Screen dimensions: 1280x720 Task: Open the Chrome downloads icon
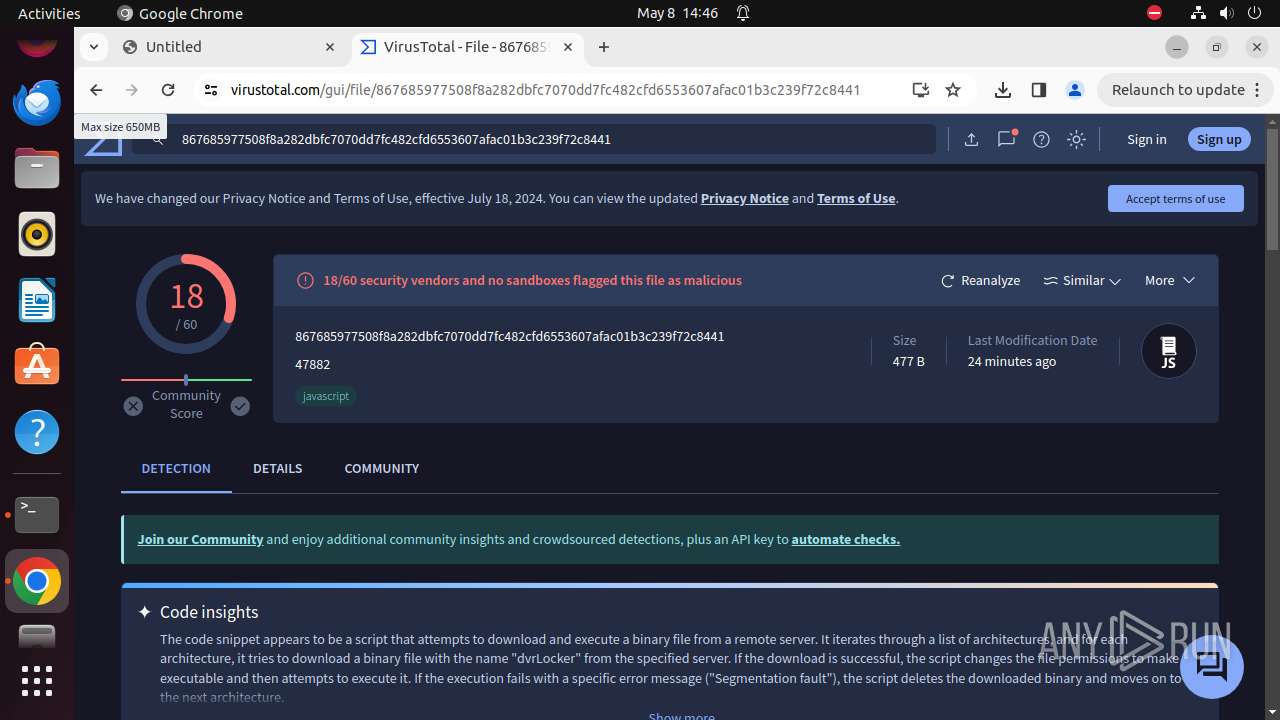1003,90
